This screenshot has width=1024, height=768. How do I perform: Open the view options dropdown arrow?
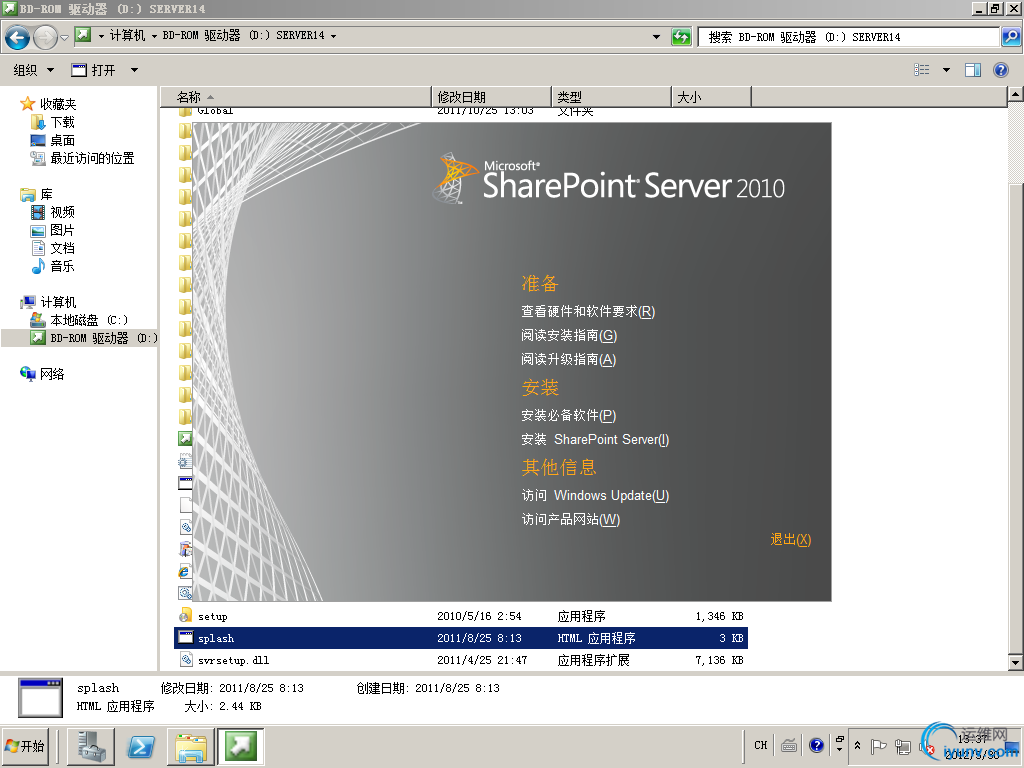point(946,70)
